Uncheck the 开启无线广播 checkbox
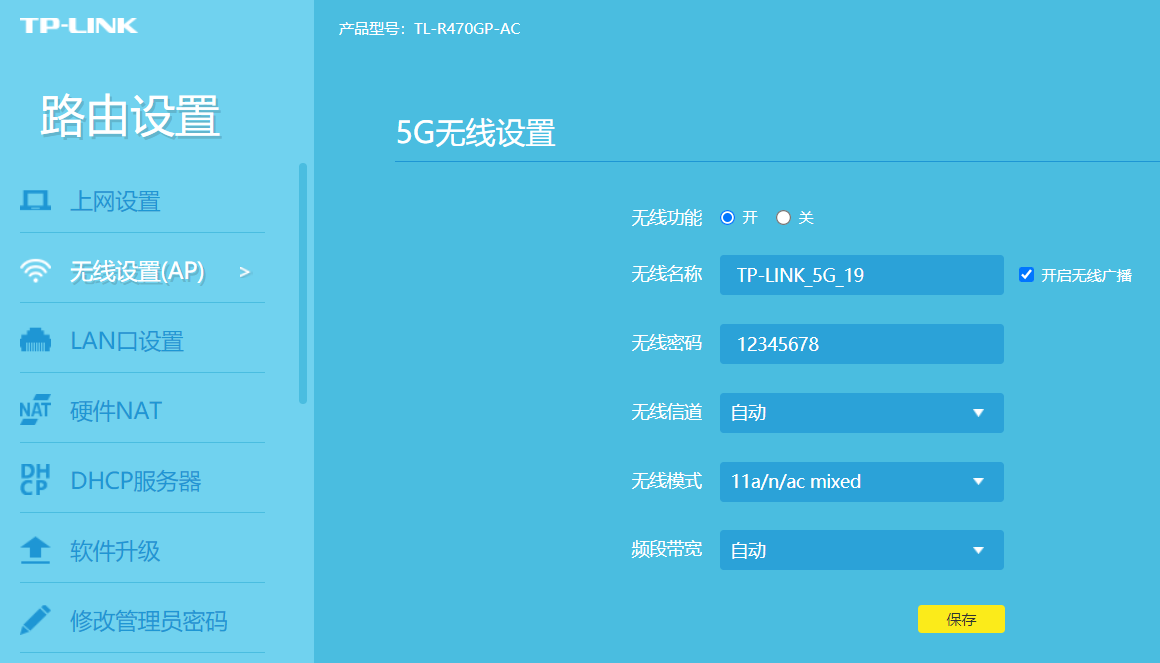The height and width of the screenshot is (663, 1160). [x=1026, y=275]
